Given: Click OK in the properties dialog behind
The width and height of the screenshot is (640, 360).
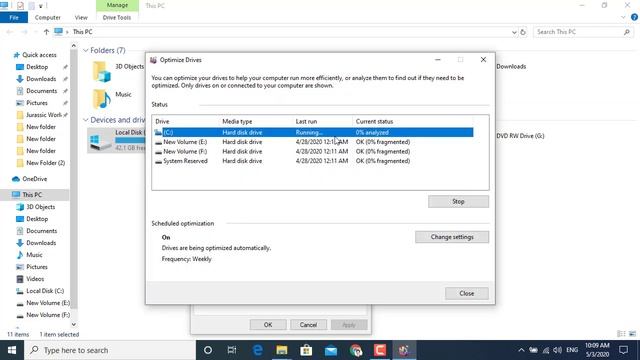Looking at the screenshot, I should pos(268,324).
